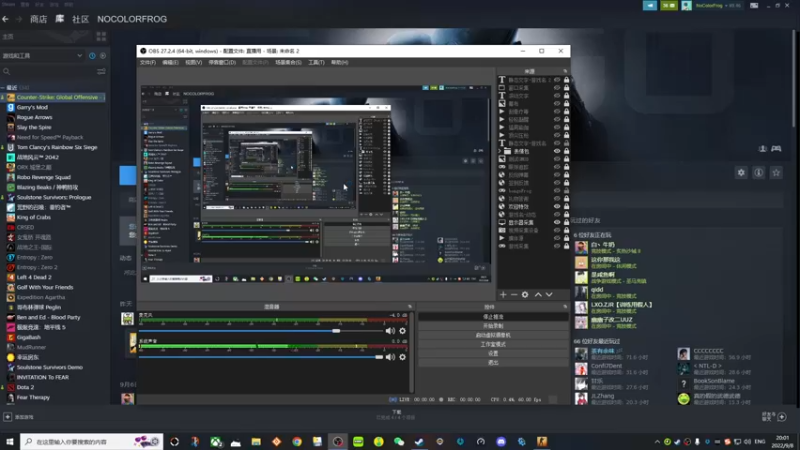This screenshot has width=800, height=450.
Task: Select Dota 2 in the Steam library
Action: tap(25, 387)
